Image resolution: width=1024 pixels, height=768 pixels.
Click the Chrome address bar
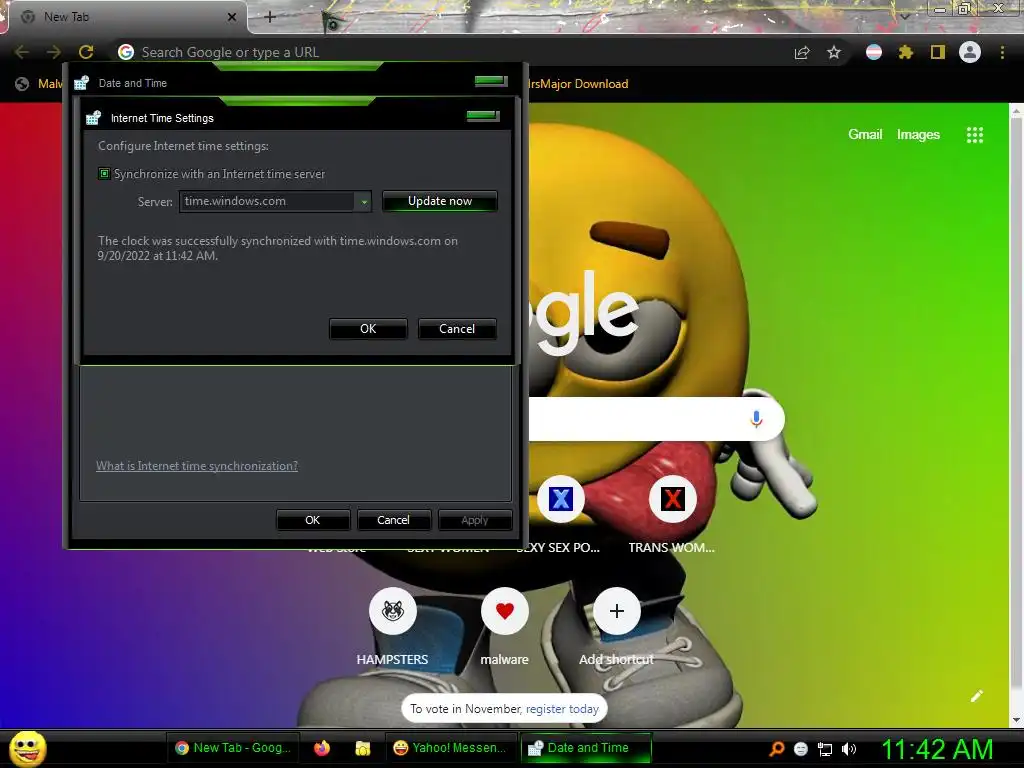click(x=451, y=52)
